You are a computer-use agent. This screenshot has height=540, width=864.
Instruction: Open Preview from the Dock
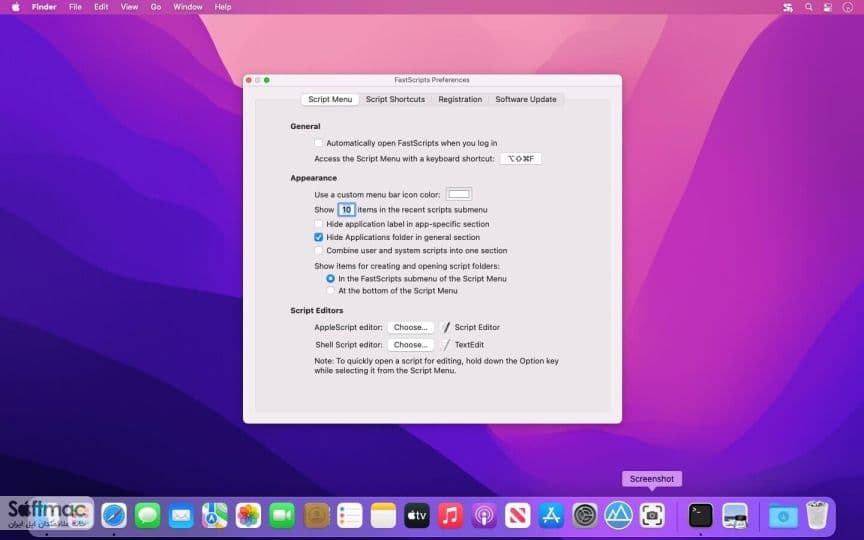click(735, 516)
